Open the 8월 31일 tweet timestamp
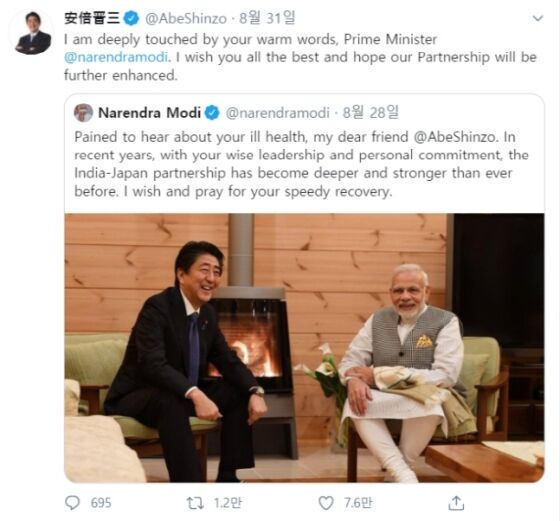Screen dimensions: 560x521 point(267,18)
